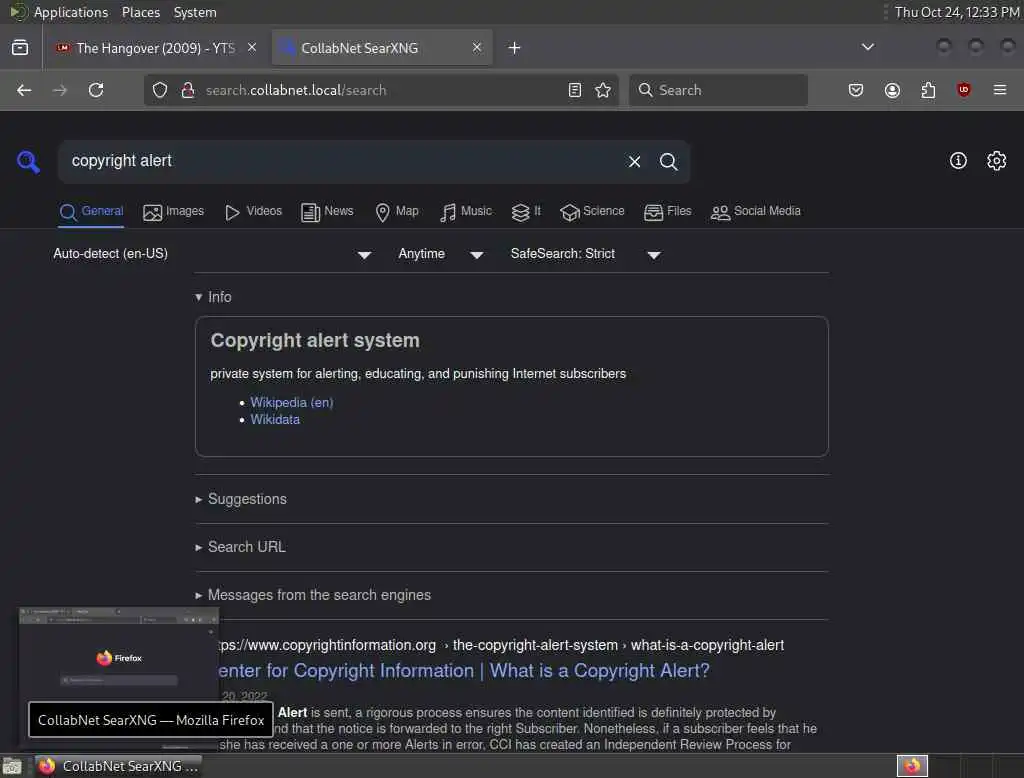The image size is (1024, 778).
Task: Switch to the News category
Action: click(x=327, y=212)
